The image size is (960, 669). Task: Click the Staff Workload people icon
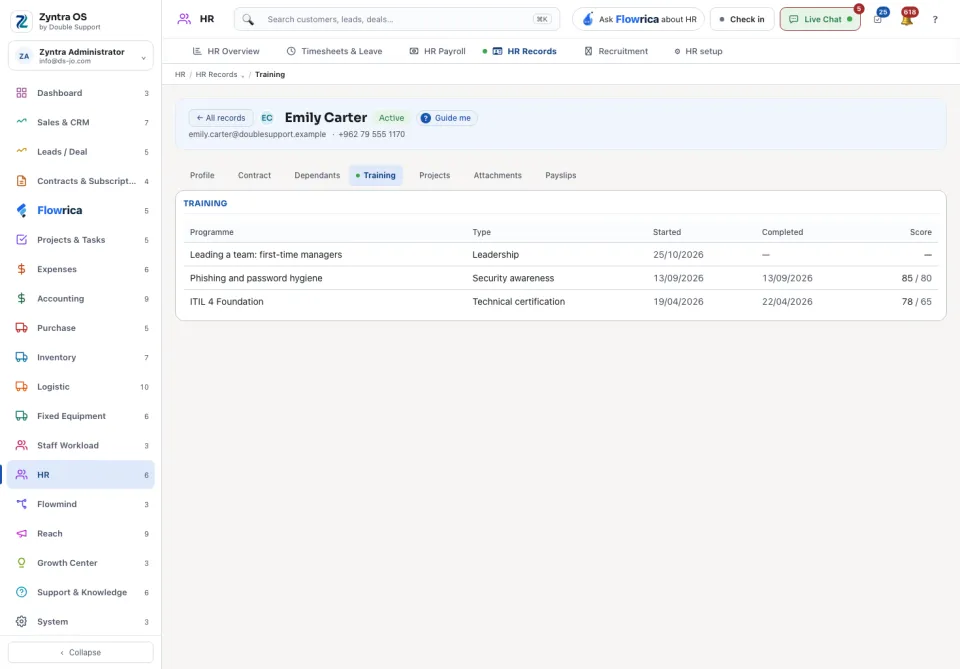[x=21, y=446]
